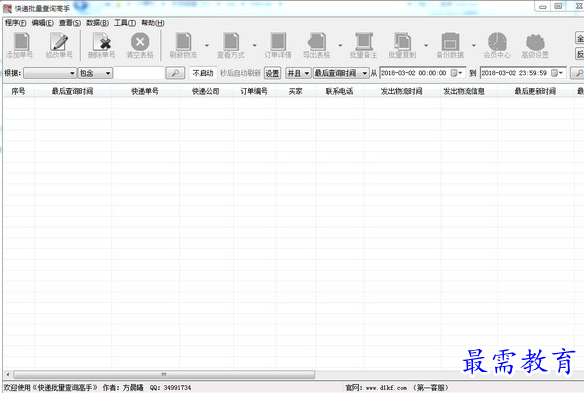This screenshot has height=393, width=584.
Task: Click the 联系电话 column header
Action: point(340,91)
